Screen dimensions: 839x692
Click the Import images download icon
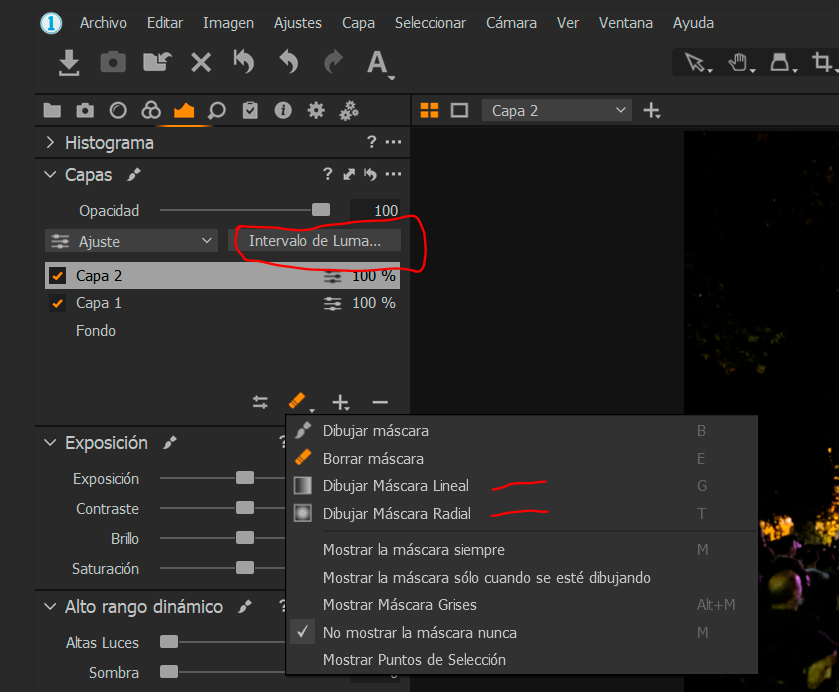pos(69,63)
